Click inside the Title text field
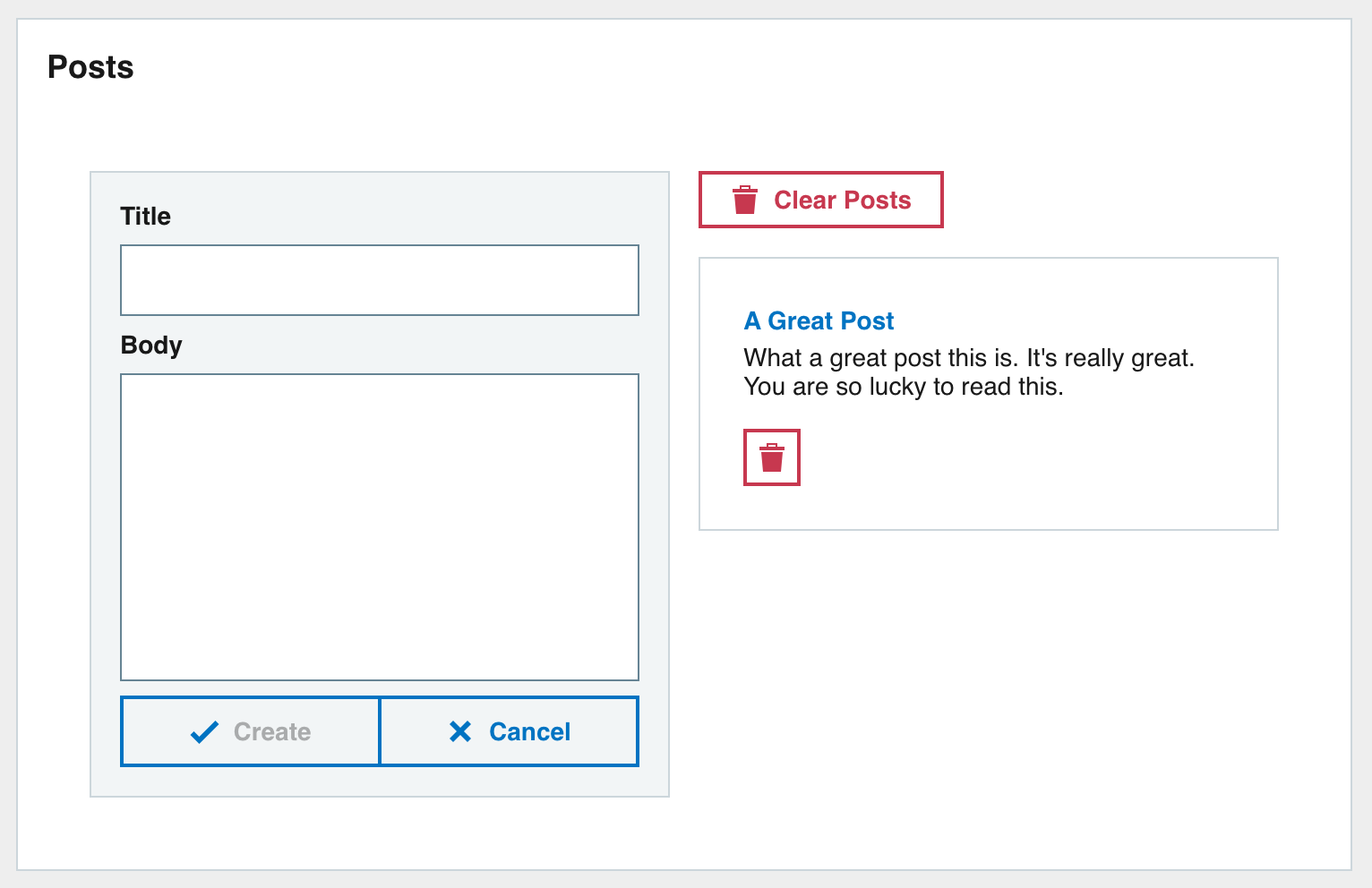This screenshot has width=1372, height=888. [x=379, y=279]
